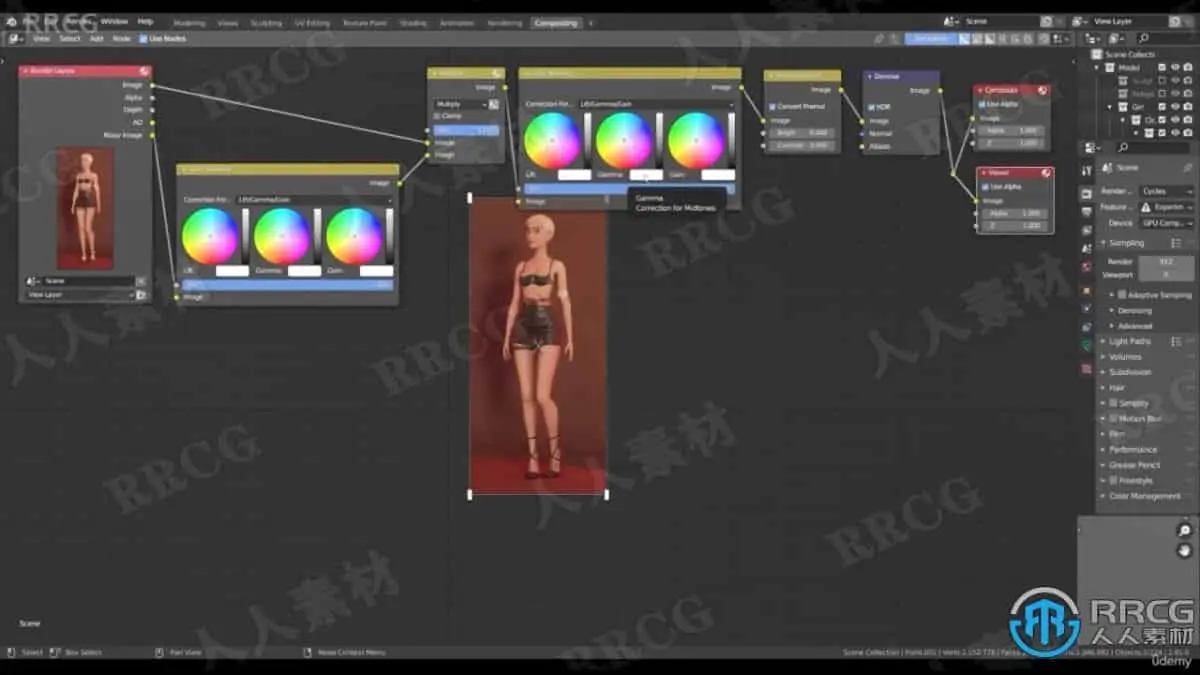
Task: Click the Viewer node preview icon
Action: click(x=1045, y=172)
